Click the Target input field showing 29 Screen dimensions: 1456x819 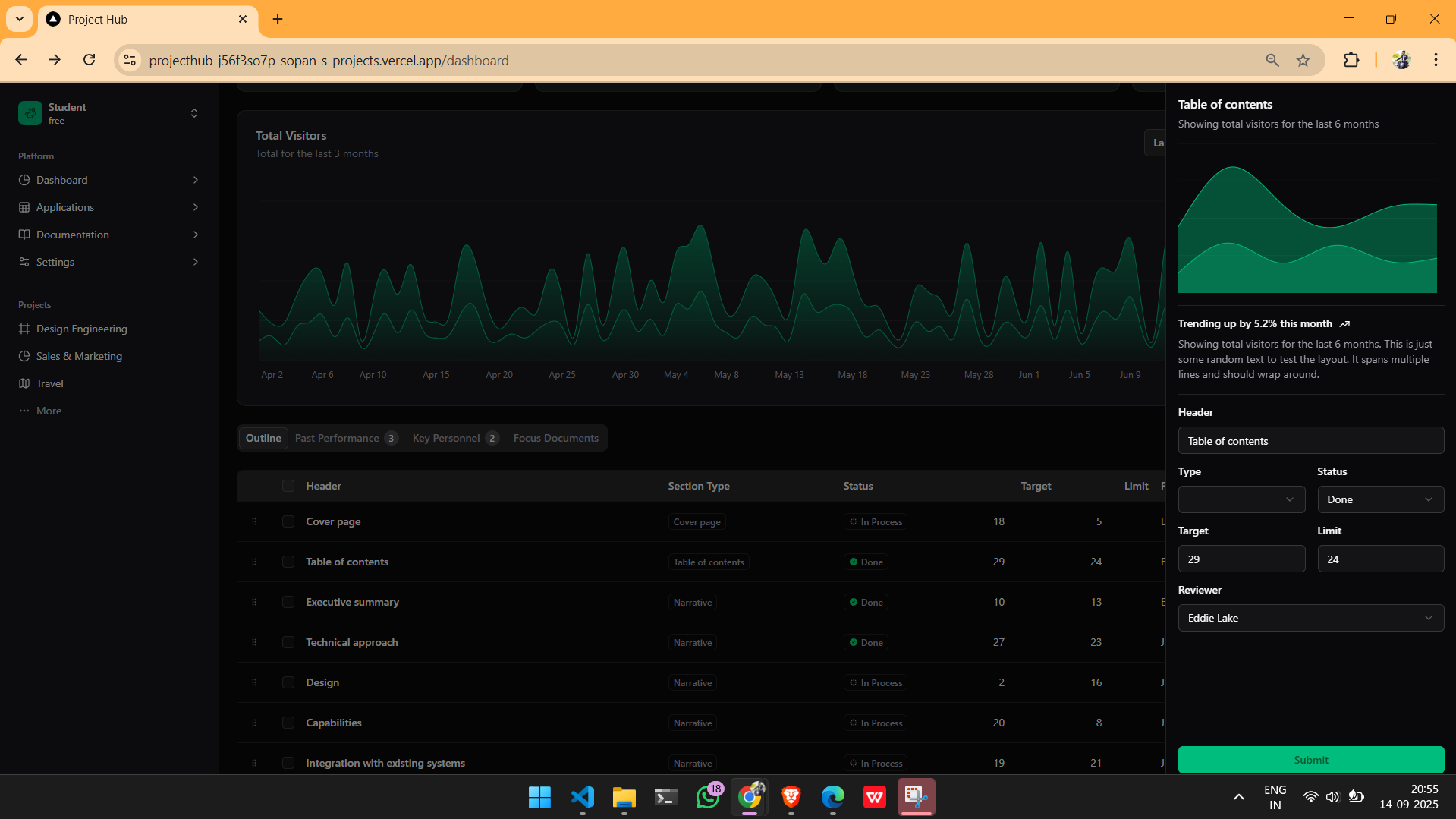1241,559
